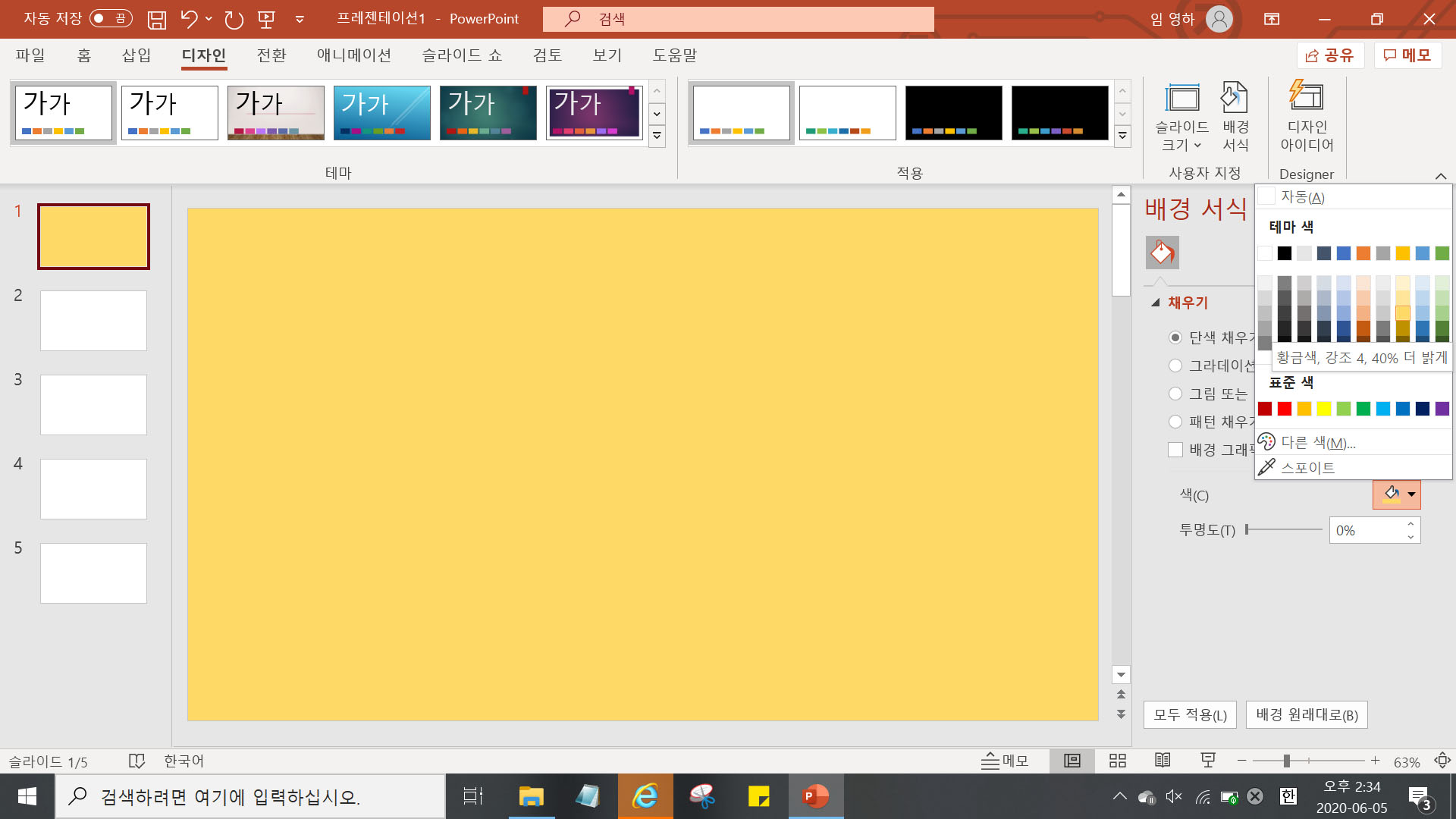Collapse the Fill (채우기) section

[1156, 303]
